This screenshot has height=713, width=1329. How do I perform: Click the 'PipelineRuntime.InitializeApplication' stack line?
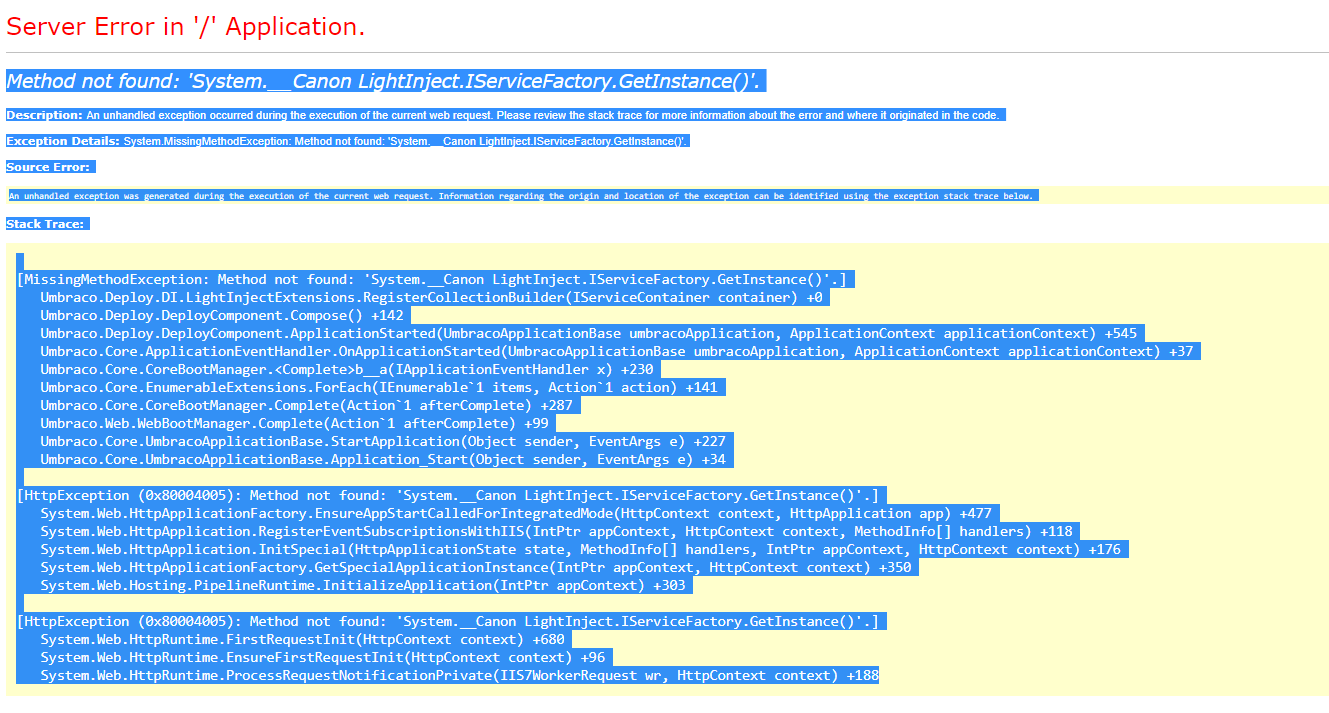click(363, 585)
